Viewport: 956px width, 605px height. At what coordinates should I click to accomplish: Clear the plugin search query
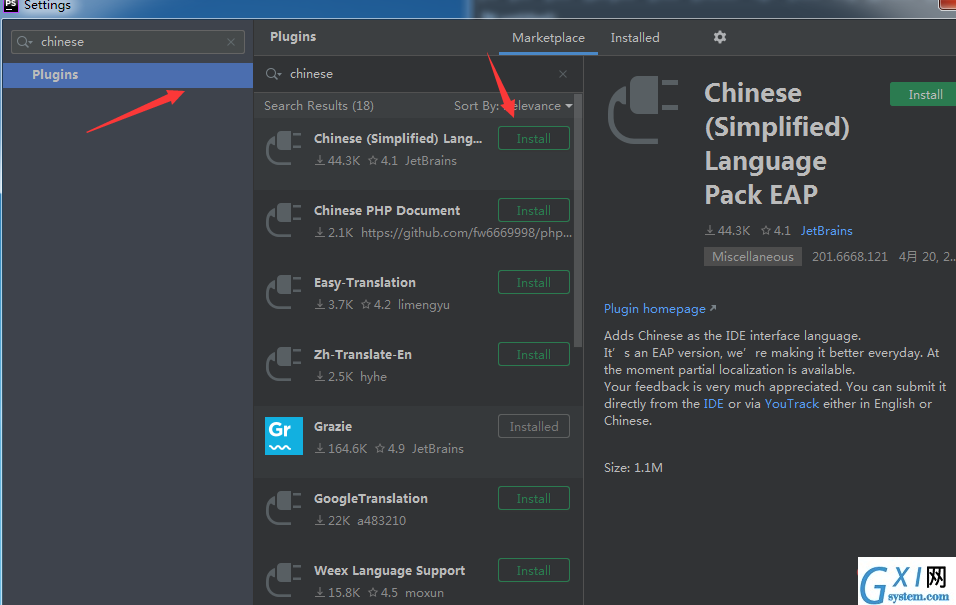[x=563, y=74]
